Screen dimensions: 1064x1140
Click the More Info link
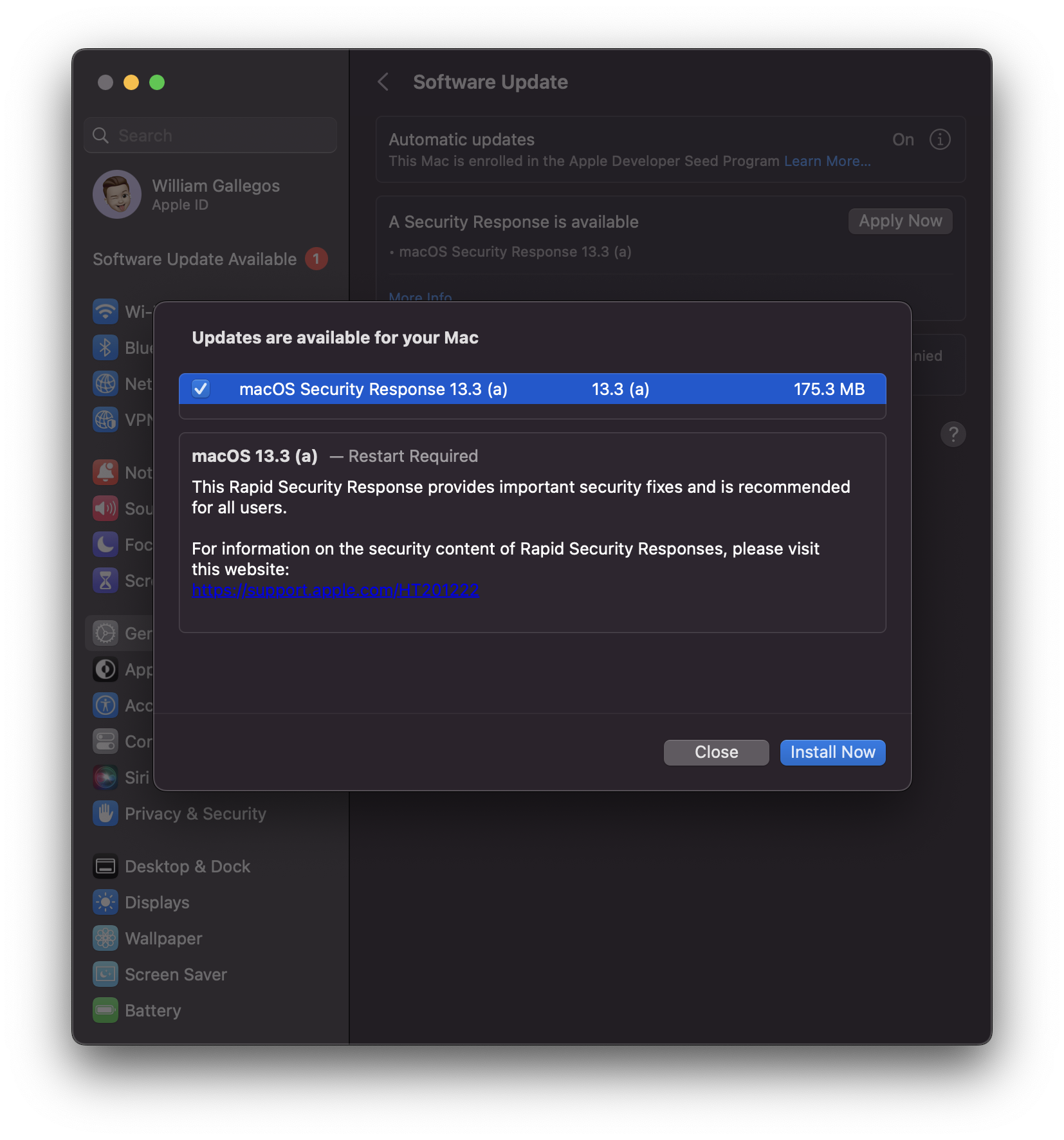(x=420, y=297)
